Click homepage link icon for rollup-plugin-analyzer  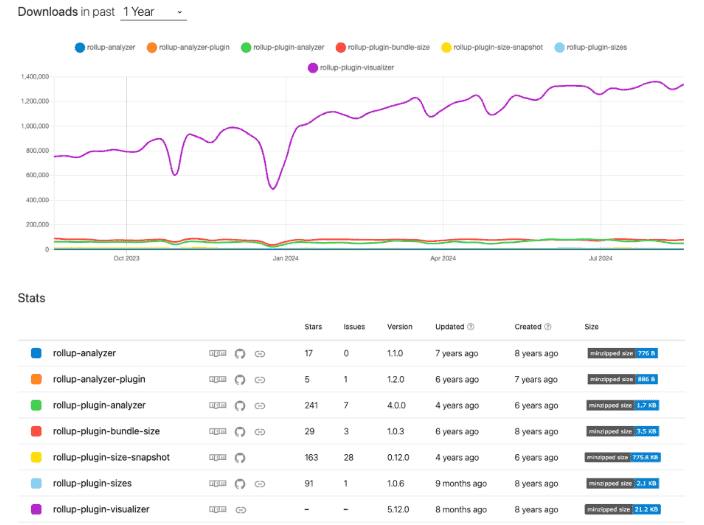[259, 405]
